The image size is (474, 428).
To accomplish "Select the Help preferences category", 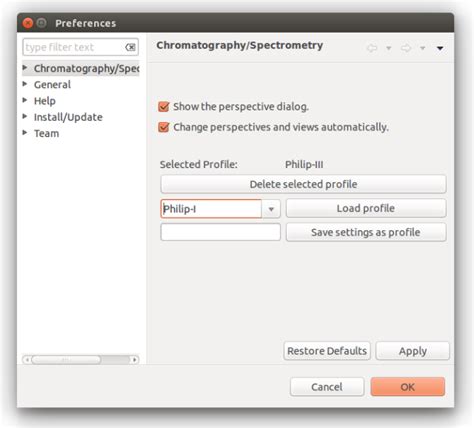I will click(45, 101).
